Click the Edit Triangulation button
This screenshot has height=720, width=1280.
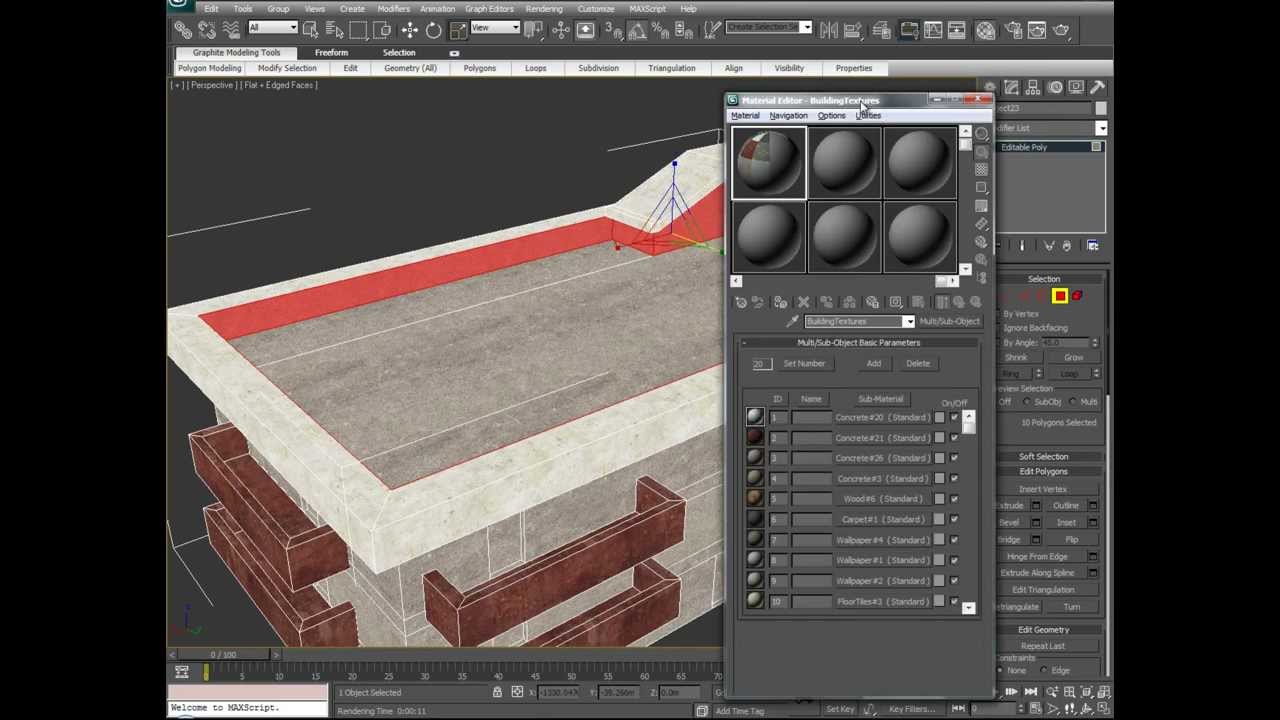click(x=1043, y=590)
